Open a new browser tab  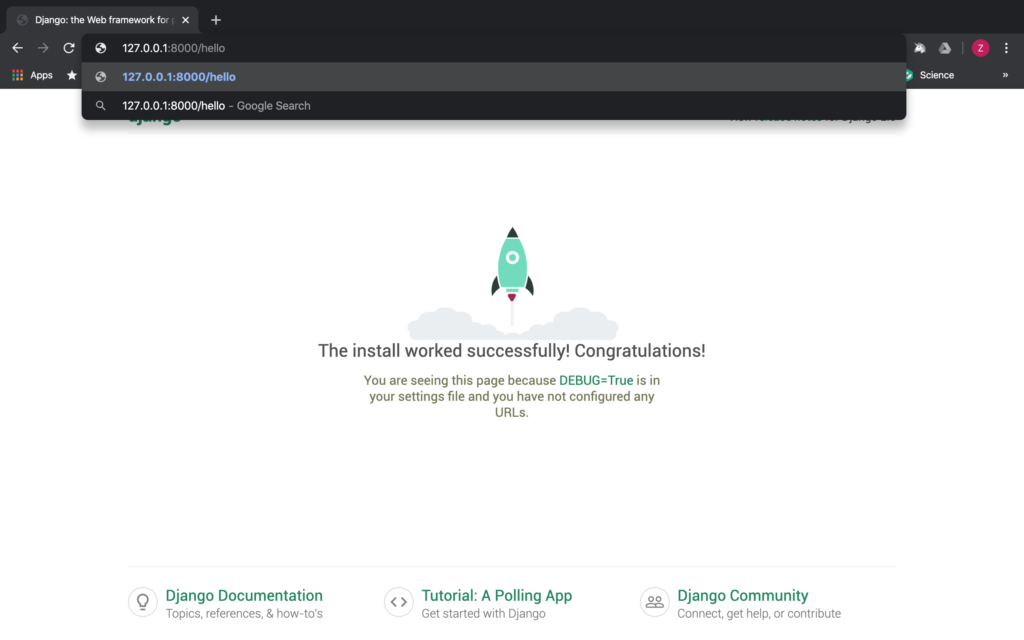coord(216,20)
